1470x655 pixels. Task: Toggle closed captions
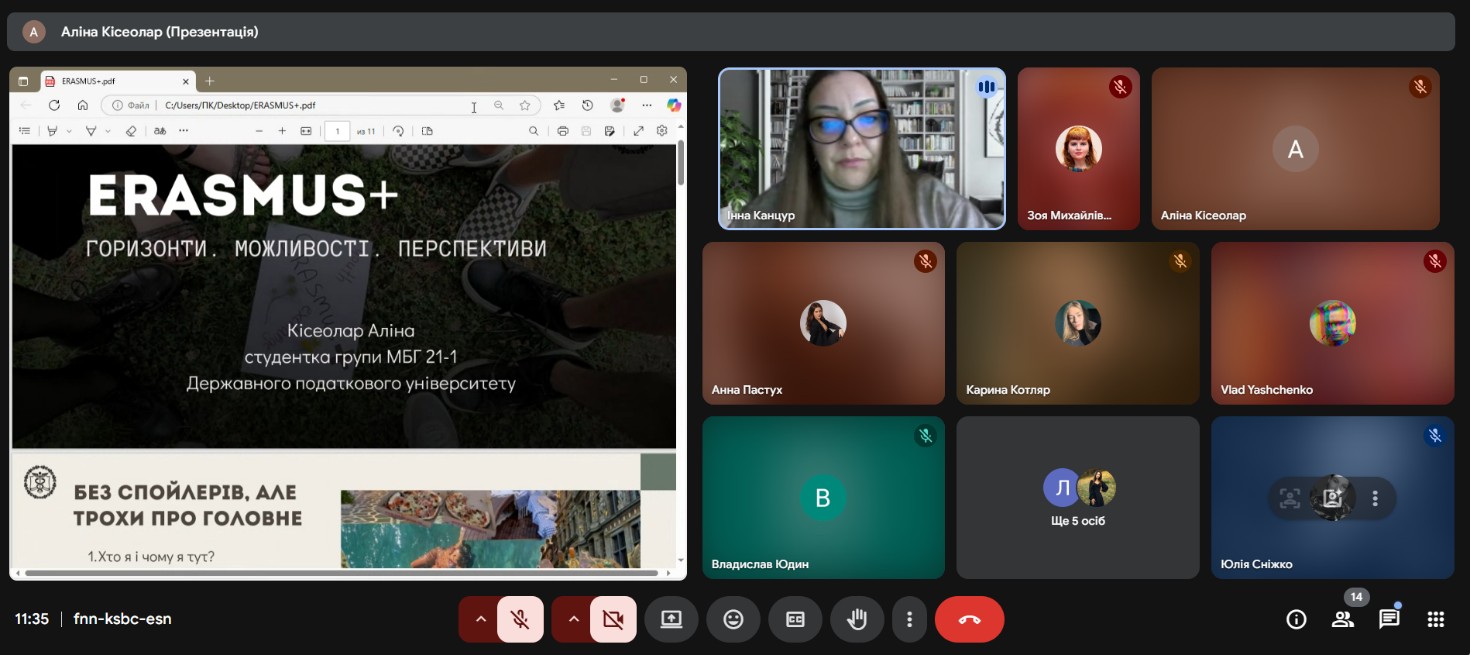tap(795, 619)
